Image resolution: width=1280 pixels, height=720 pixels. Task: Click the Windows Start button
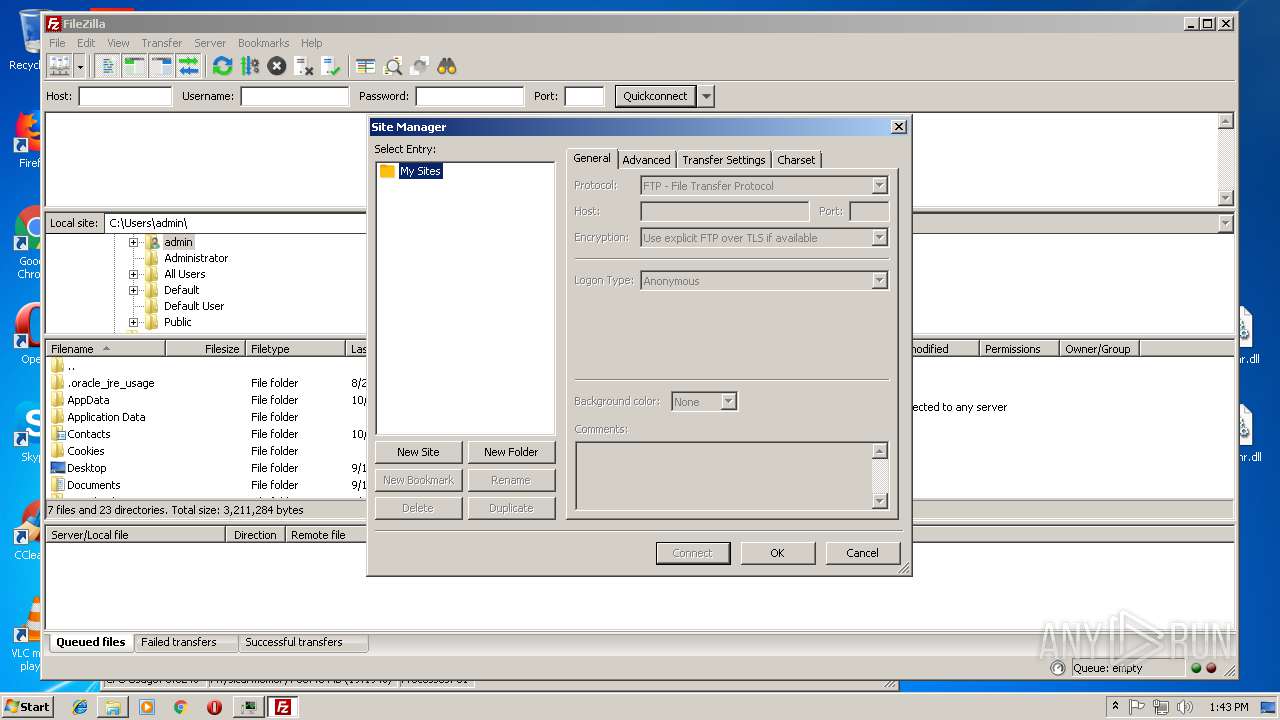pos(27,707)
